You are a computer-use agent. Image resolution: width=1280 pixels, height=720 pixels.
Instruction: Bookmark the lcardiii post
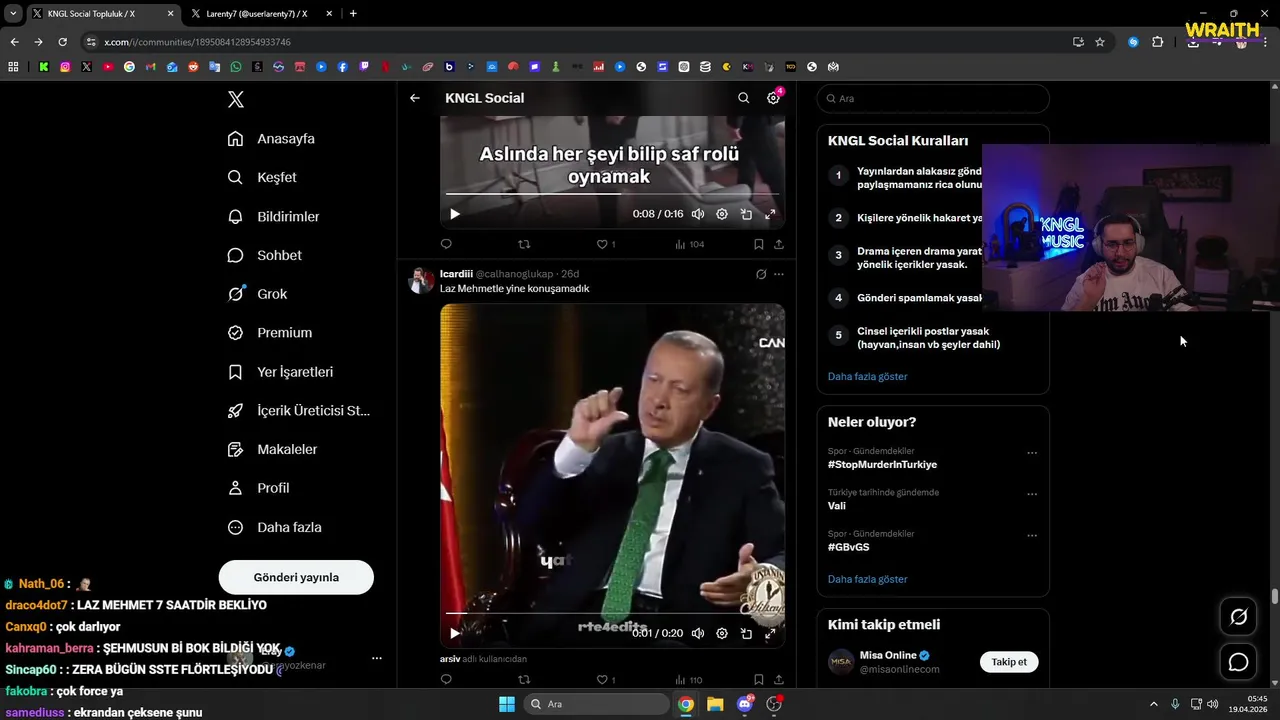click(x=758, y=680)
